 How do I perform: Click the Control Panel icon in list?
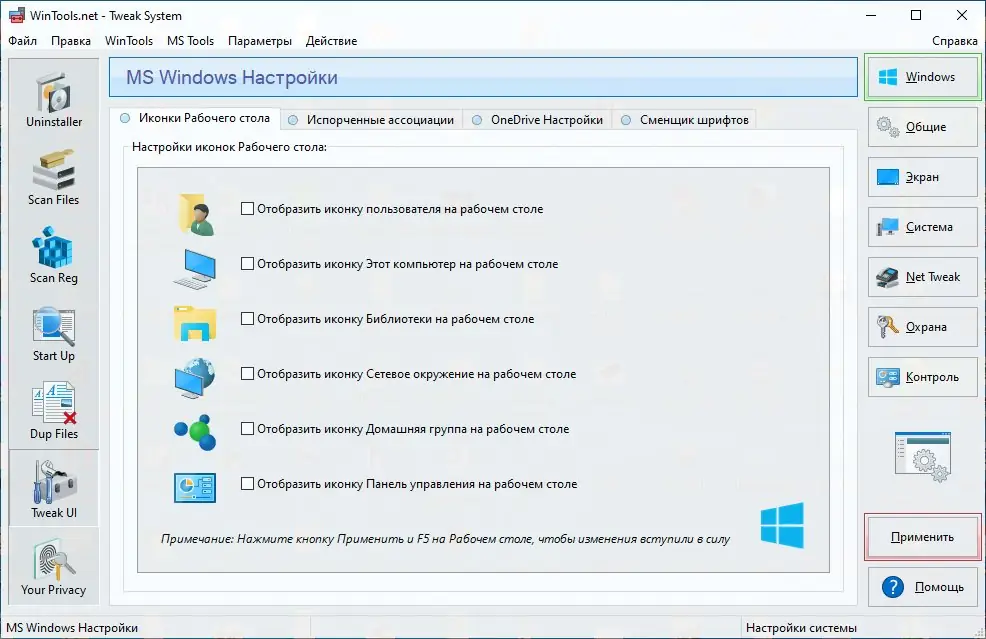pos(195,487)
